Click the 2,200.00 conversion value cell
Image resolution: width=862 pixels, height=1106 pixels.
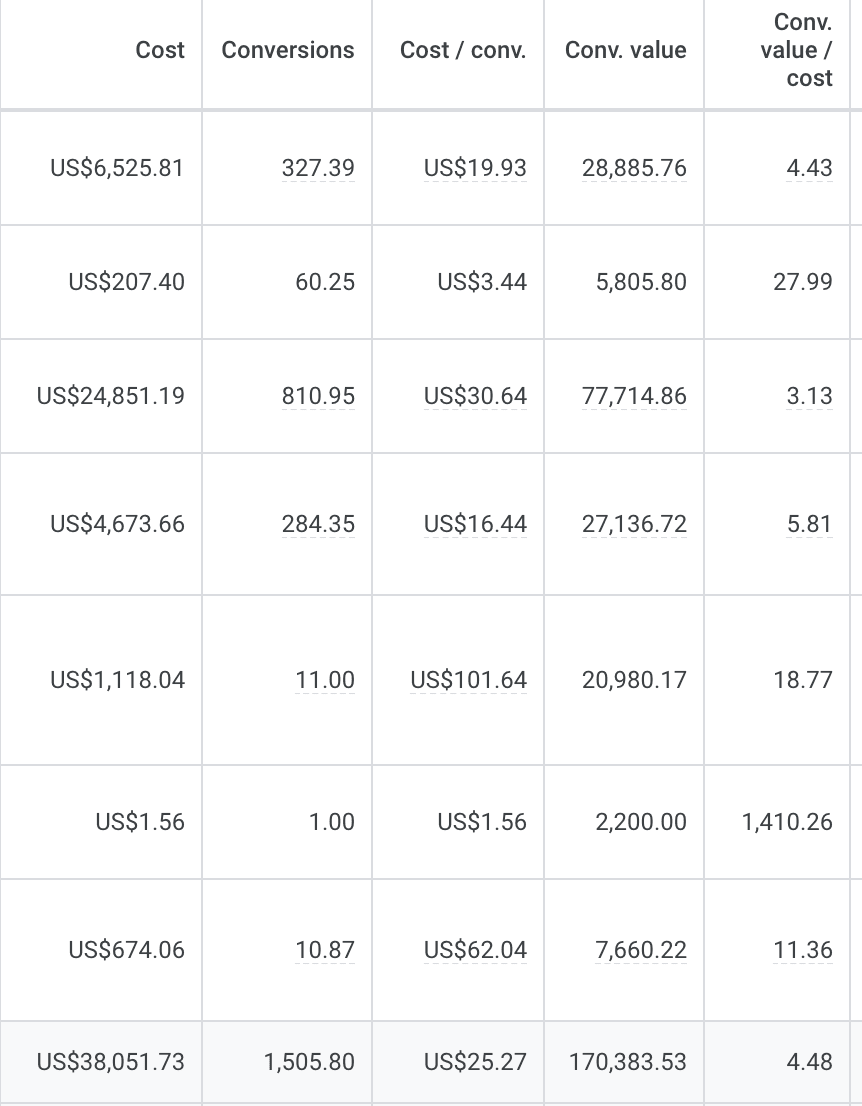[x=641, y=822]
